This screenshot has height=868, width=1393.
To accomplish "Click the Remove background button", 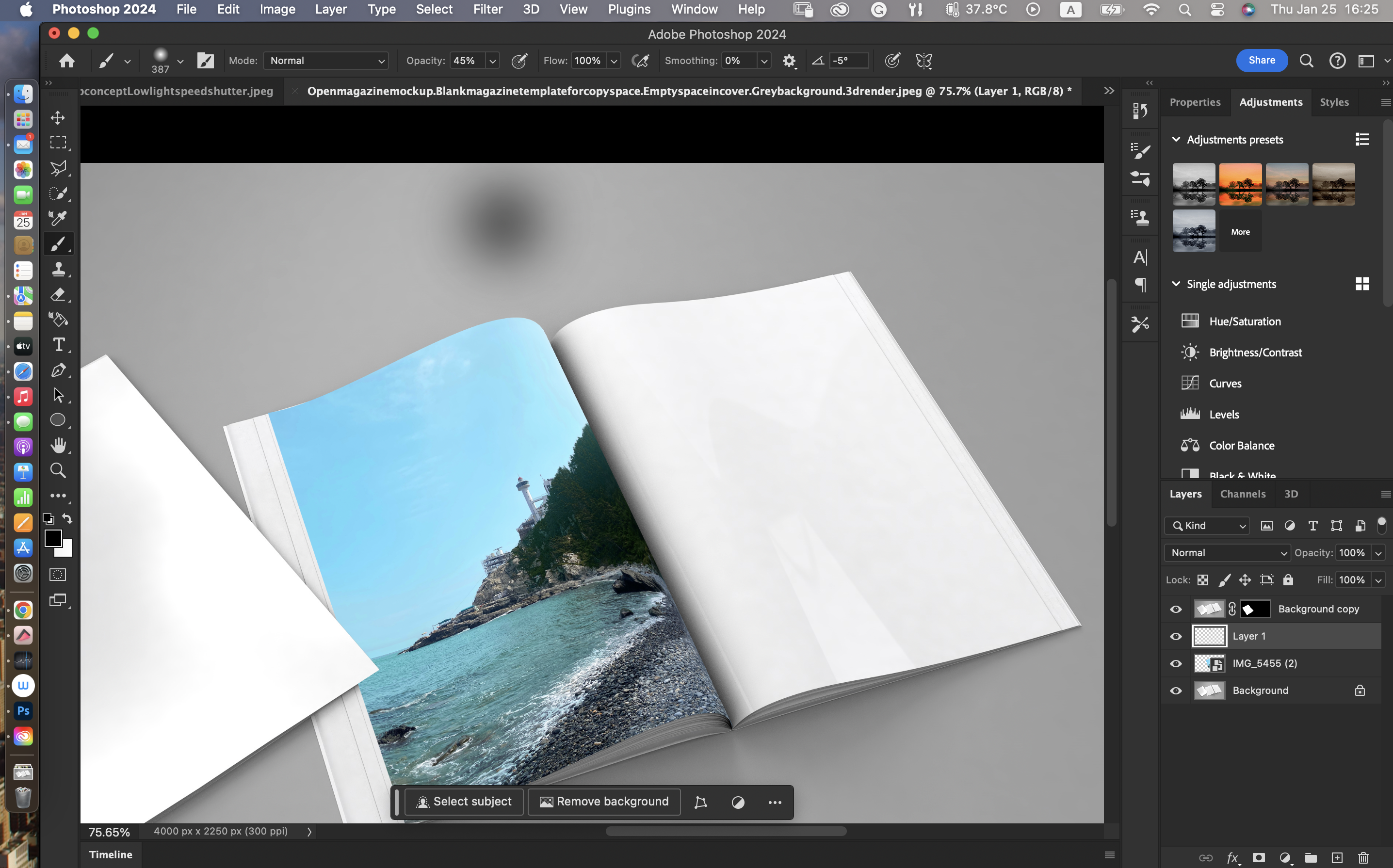I will click(604, 802).
